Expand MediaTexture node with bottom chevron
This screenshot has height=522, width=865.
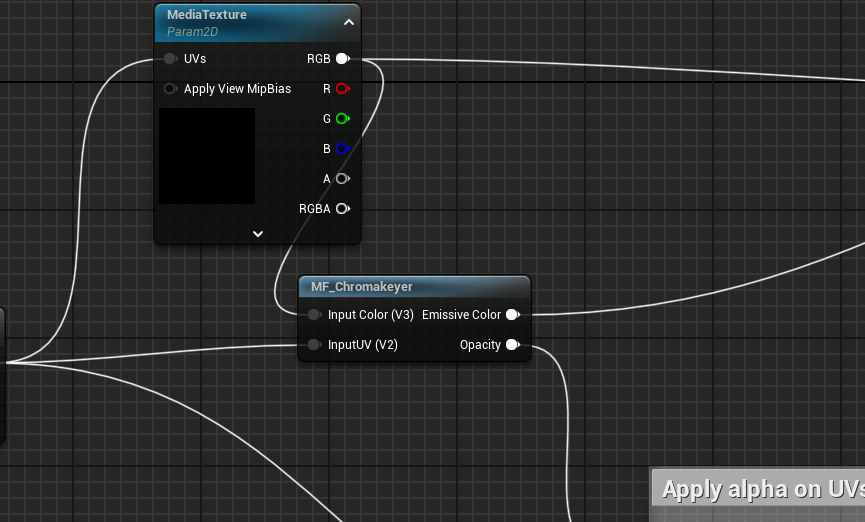[258, 234]
